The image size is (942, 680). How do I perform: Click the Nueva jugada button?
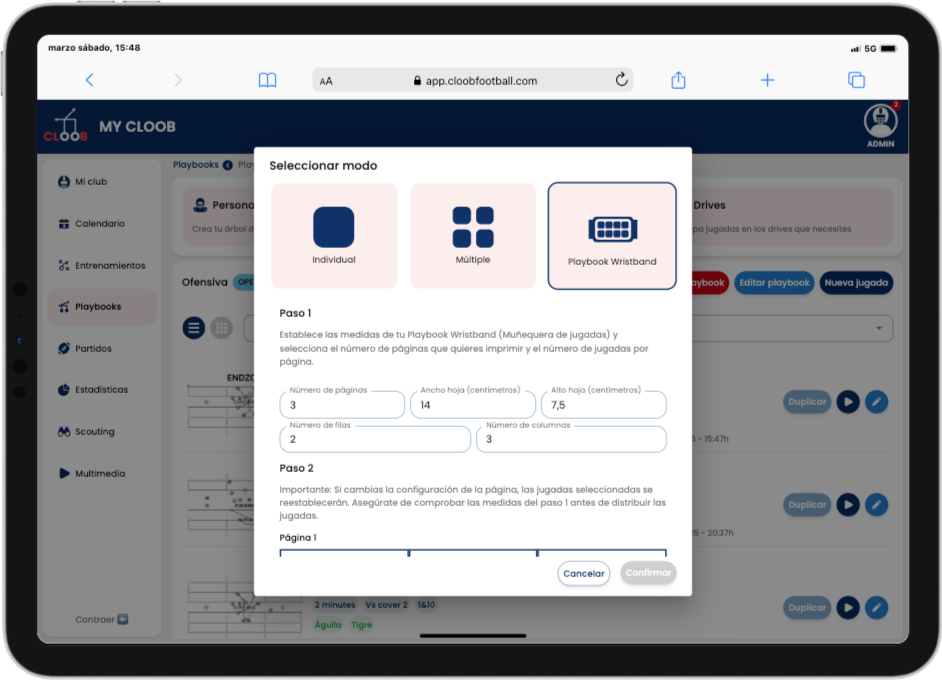(856, 283)
